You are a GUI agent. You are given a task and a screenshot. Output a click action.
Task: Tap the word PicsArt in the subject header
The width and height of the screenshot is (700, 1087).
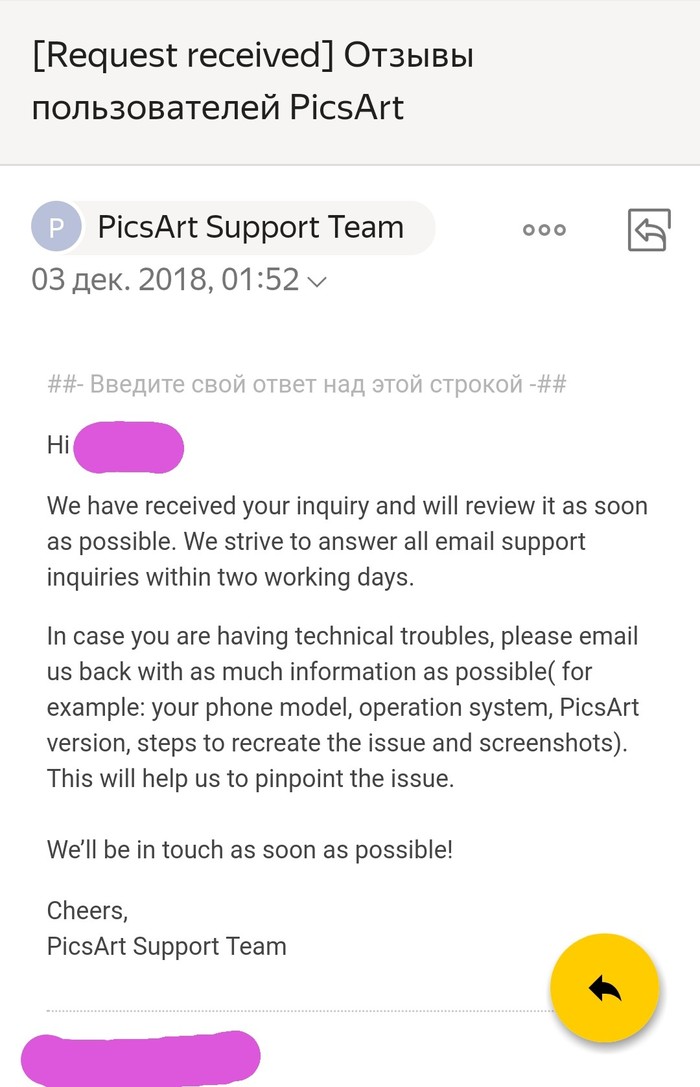click(x=347, y=107)
